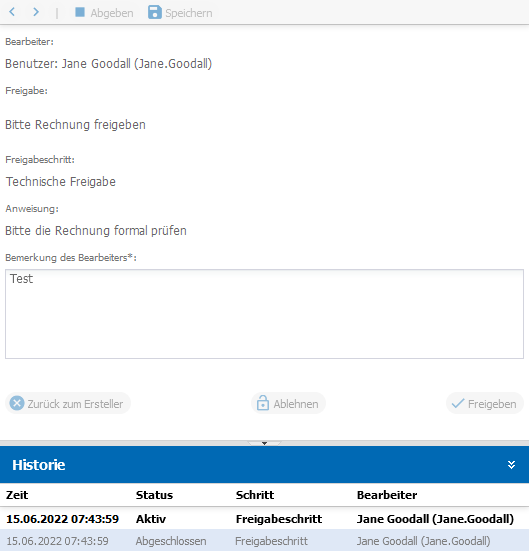The height and width of the screenshot is (558, 529).
Task: Click inside the Bemerkung des Bearbeiters text box
Action: pos(264,314)
